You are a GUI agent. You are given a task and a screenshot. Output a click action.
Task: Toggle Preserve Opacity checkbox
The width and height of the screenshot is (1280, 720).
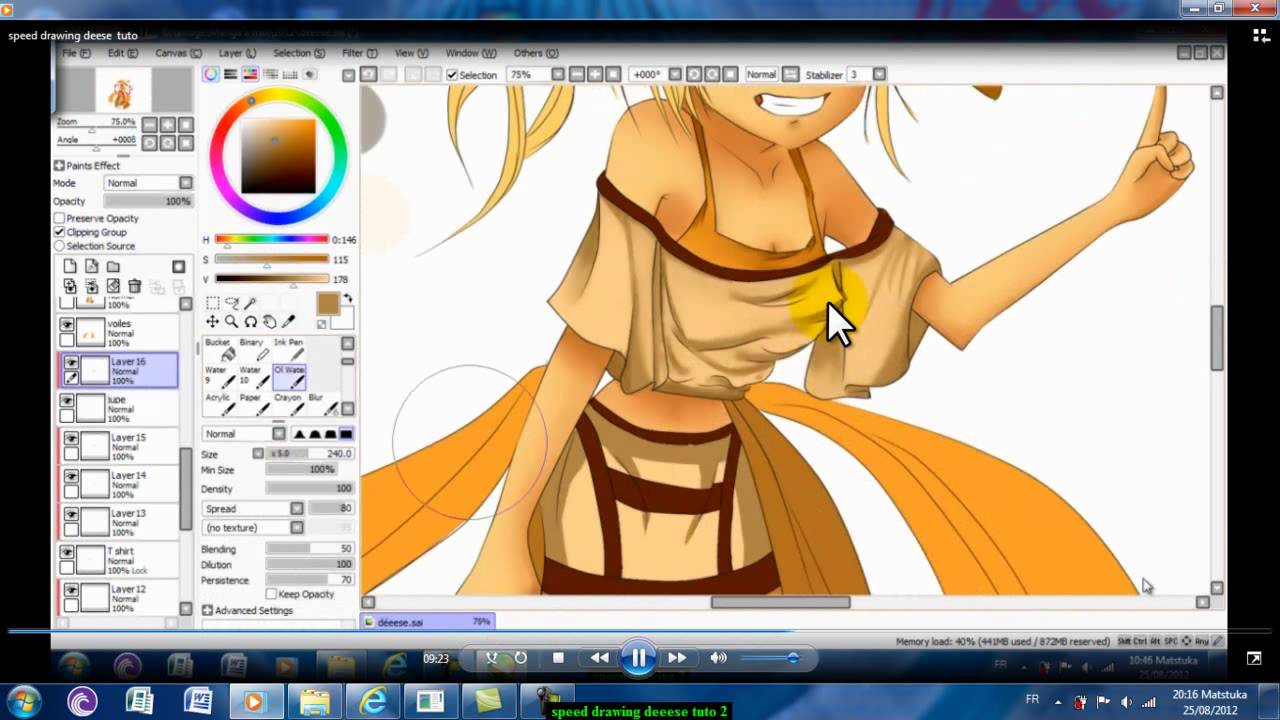point(60,218)
